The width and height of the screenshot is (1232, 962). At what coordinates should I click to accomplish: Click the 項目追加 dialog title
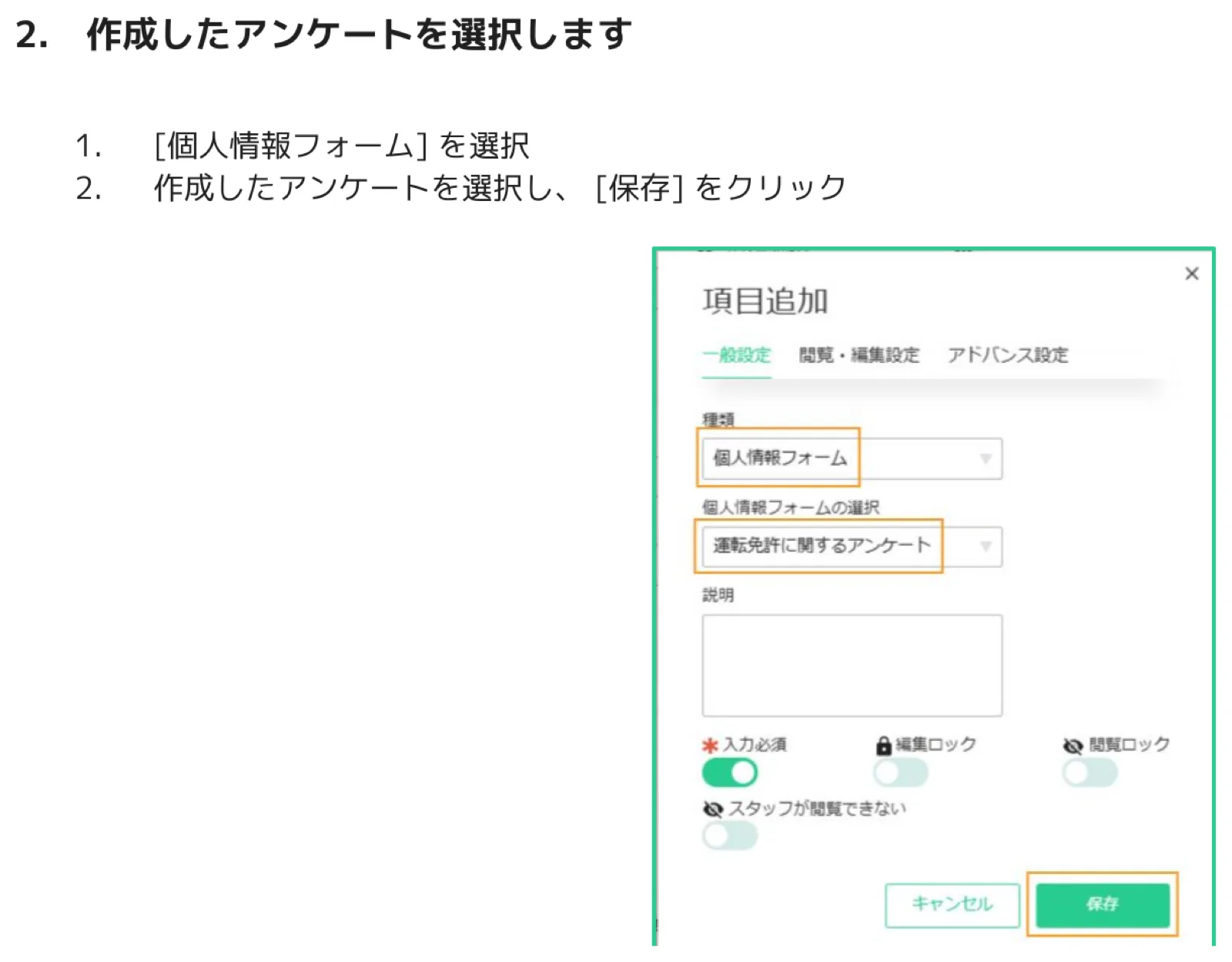click(x=765, y=300)
